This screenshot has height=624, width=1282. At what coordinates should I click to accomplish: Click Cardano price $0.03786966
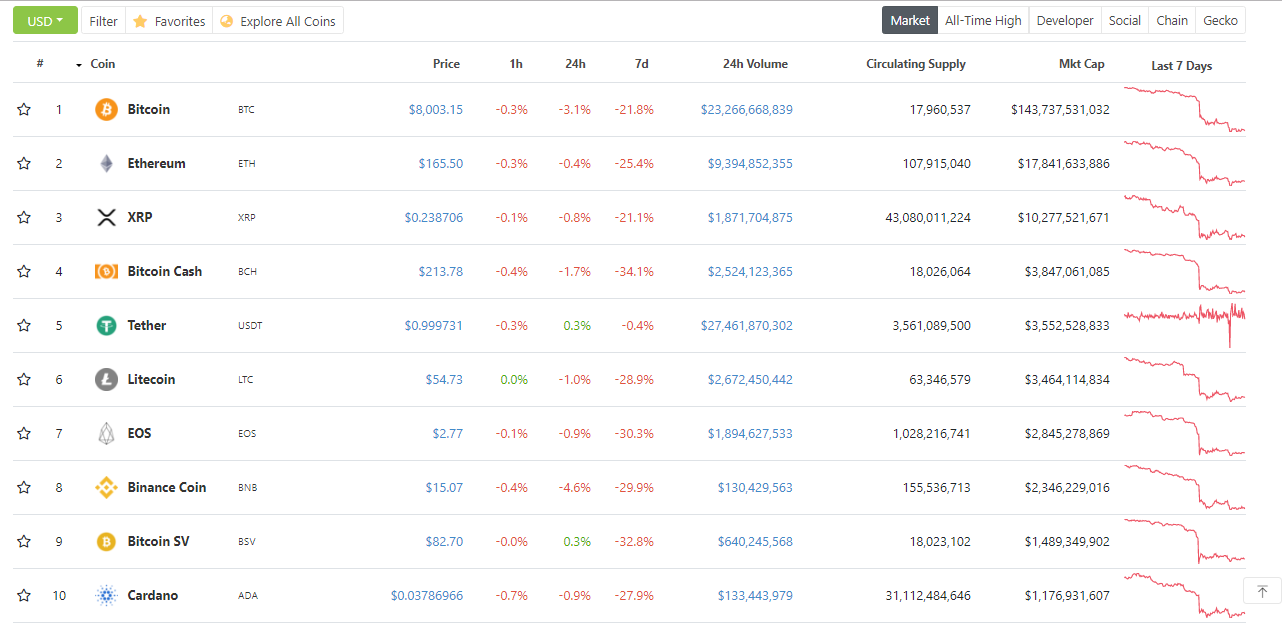pyautogui.click(x=427, y=596)
